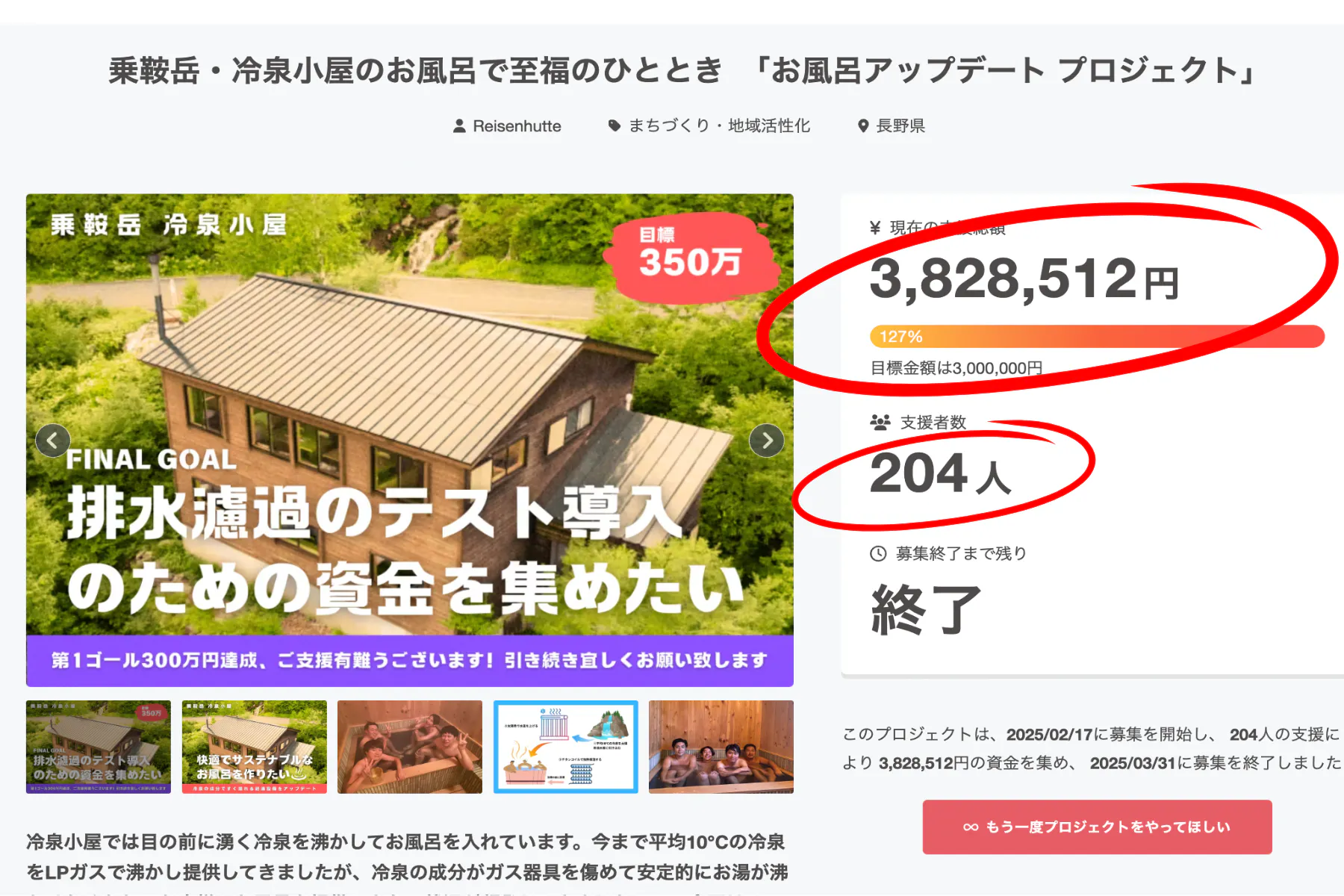Screen dimensions: 1344x896
Task: Select the highlighted diagram thumbnail
Action: click(x=566, y=747)
